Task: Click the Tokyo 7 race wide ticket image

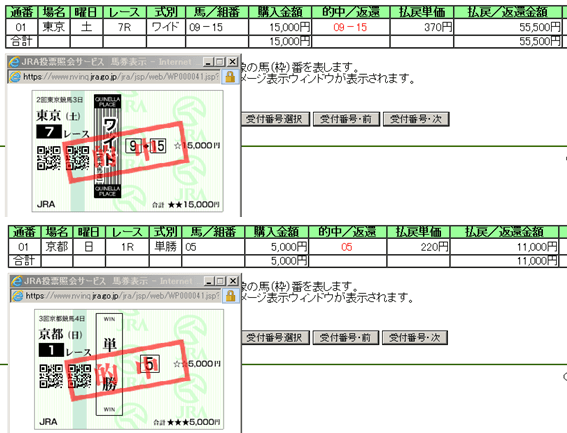Action: tap(128, 151)
